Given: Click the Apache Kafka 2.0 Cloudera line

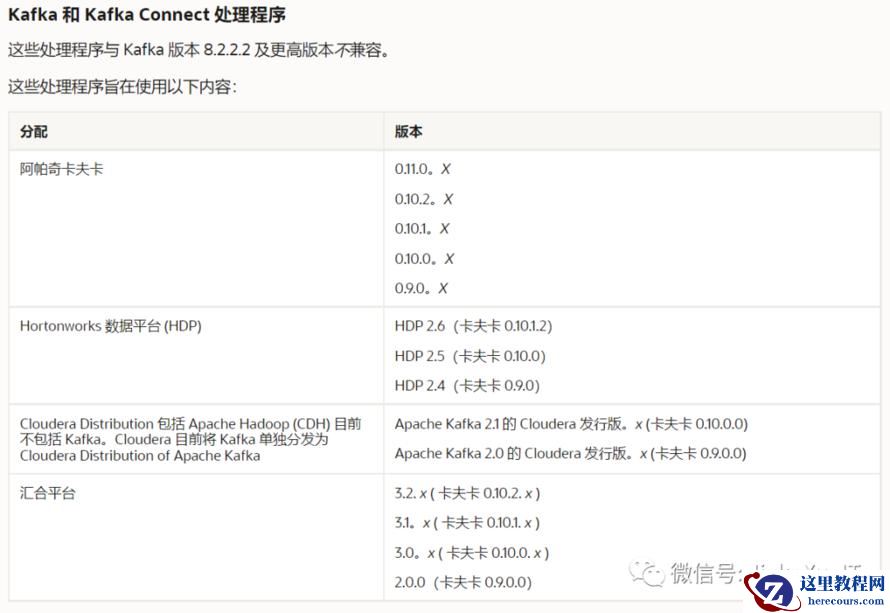Looking at the screenshot, I should tap(570, 454).
